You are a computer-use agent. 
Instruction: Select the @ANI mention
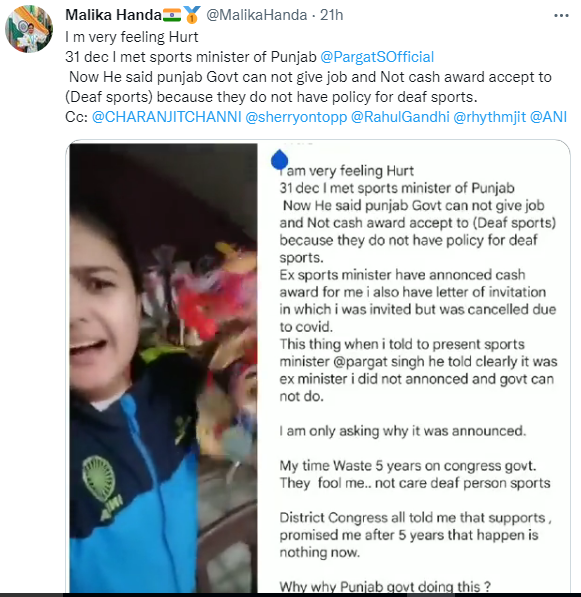(548, 117)
